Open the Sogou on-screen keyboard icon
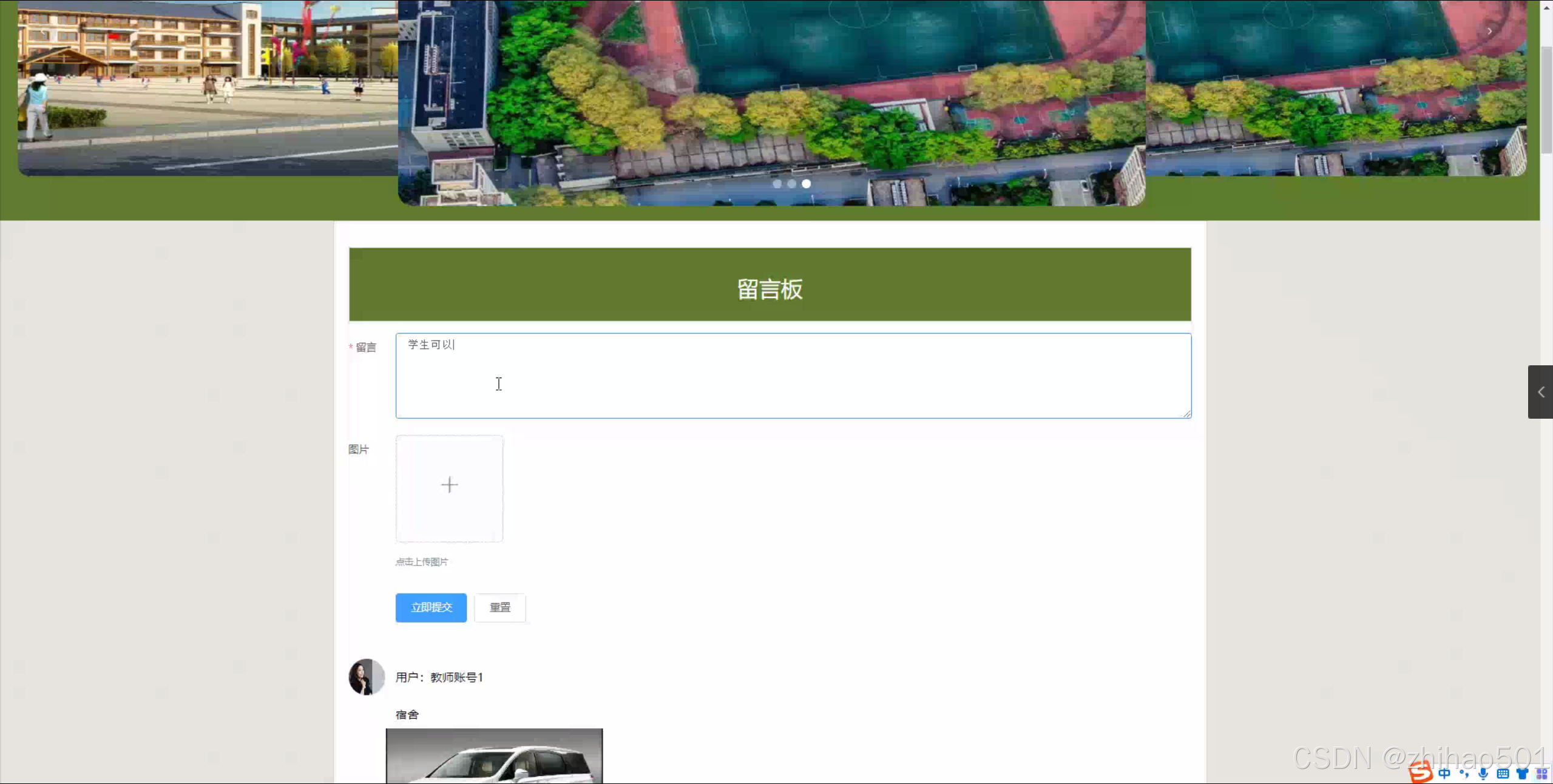The width and height of the screenshot is (1553, 784). (x=1502, y=775)
